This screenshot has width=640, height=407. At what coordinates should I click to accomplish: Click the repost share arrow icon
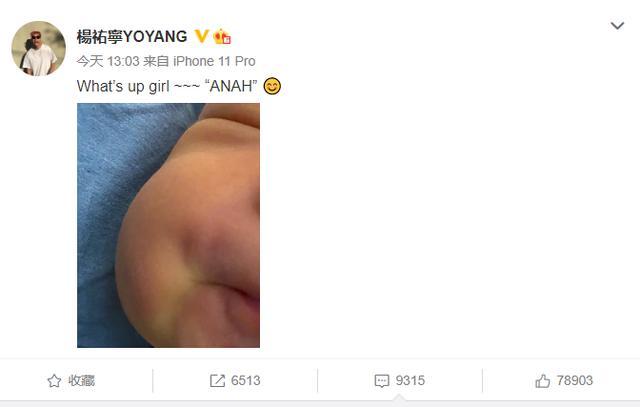217,381
